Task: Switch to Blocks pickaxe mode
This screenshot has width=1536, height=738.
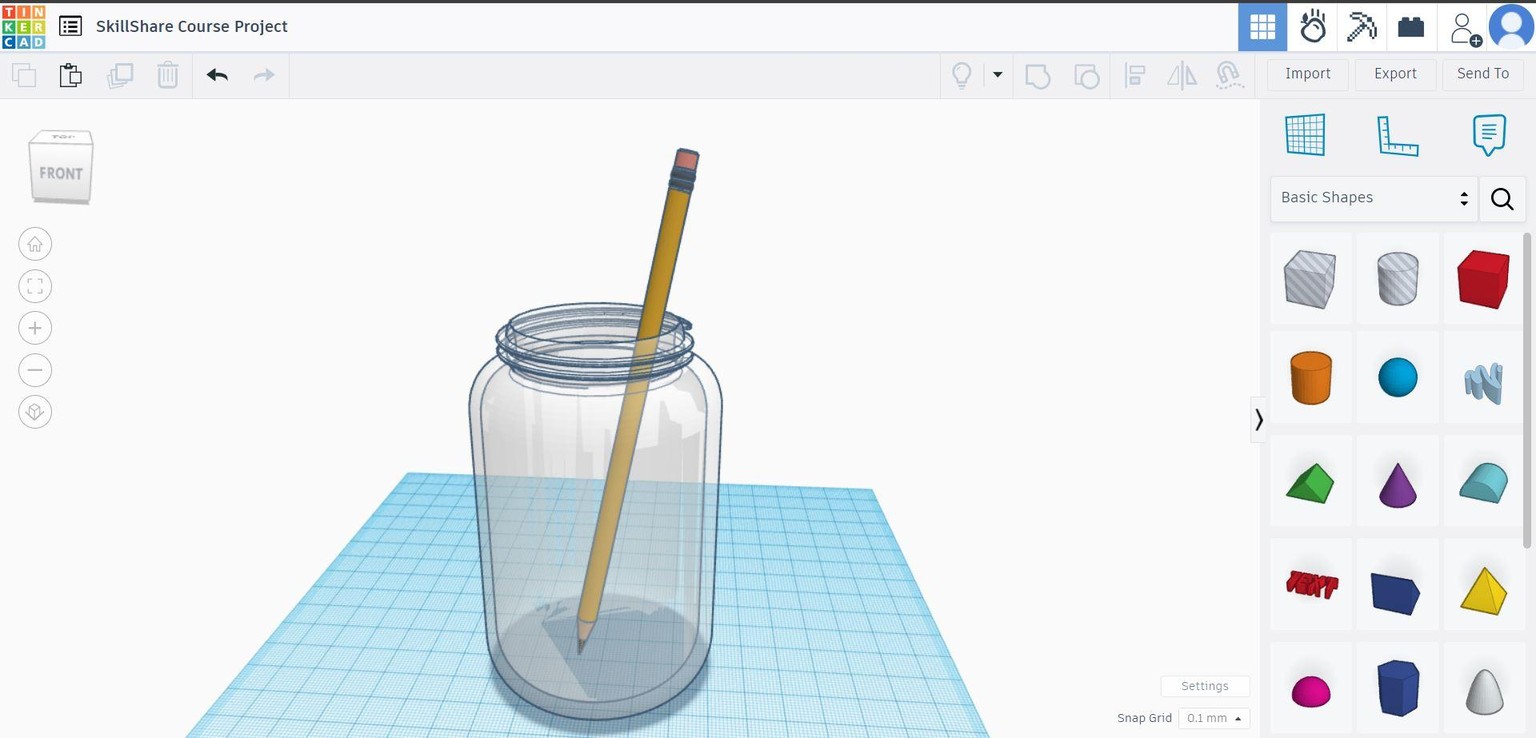Action: [1362, 27]
